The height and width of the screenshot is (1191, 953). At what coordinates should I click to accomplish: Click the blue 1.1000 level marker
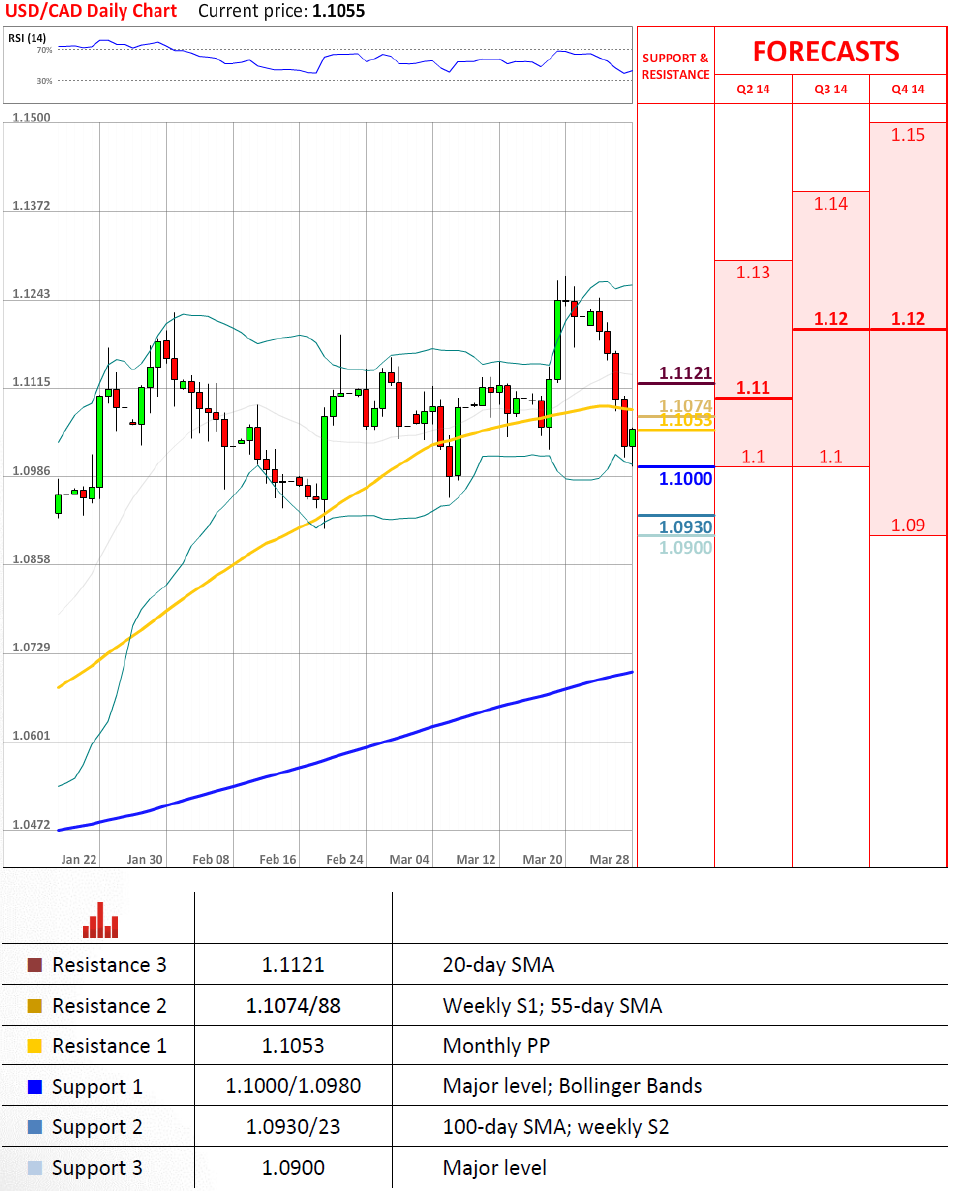tap(686, 479)
